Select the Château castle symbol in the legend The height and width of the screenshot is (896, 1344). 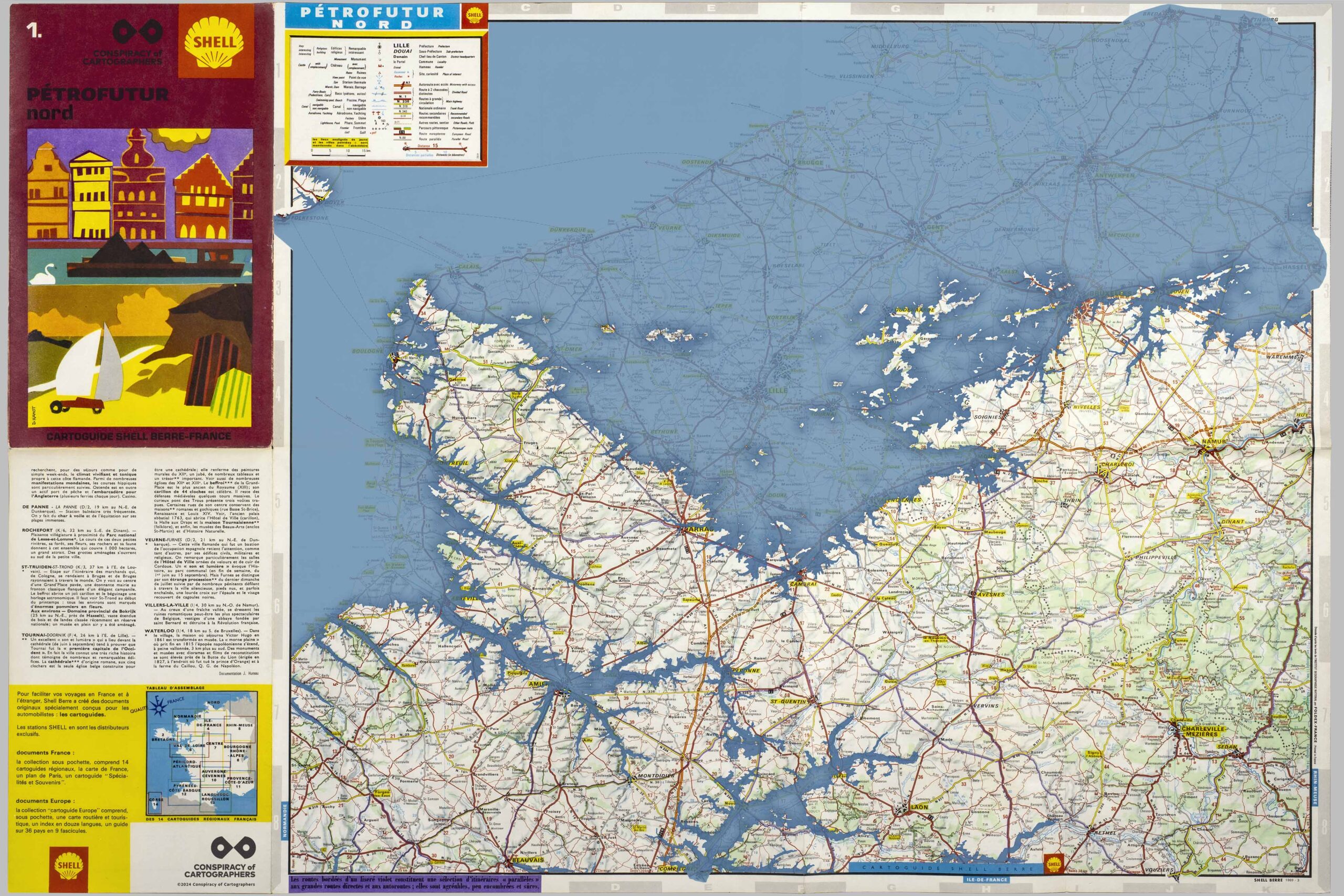point(380,66)
